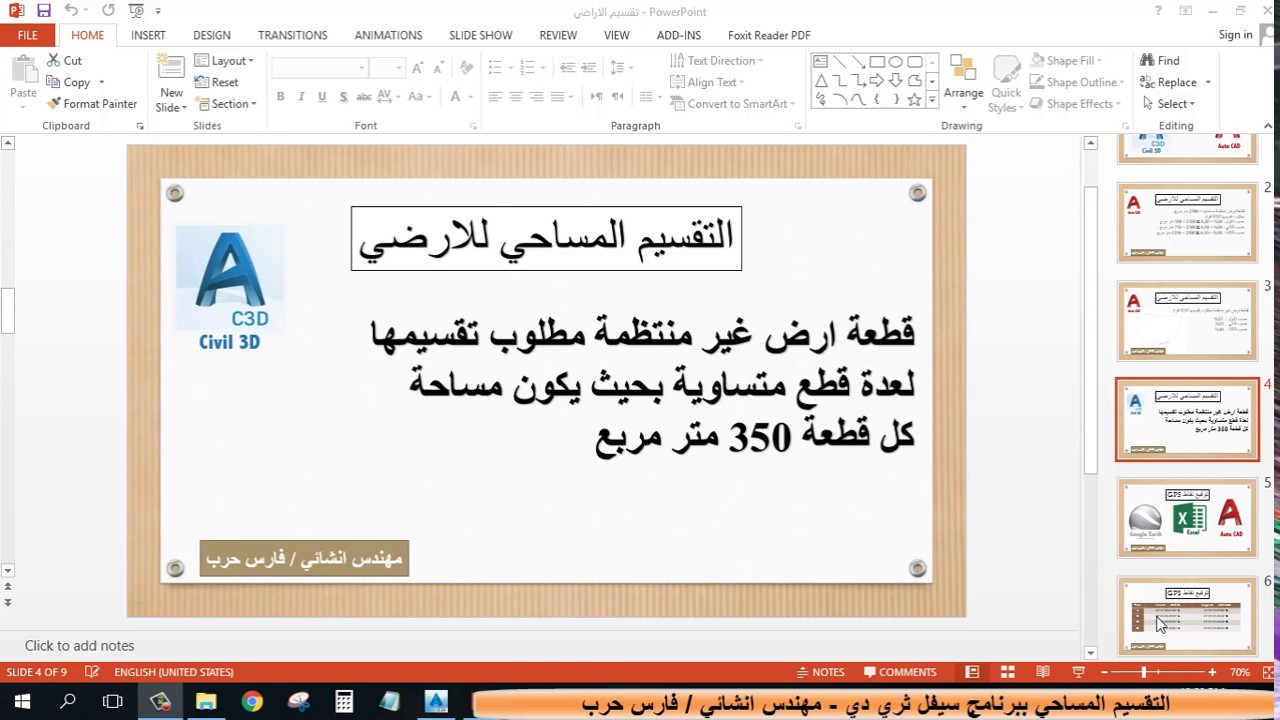Switch to the INSERT tab
Image resolution: width=1280 pixels, height=720 pixels.
click(x=148, y=35)
